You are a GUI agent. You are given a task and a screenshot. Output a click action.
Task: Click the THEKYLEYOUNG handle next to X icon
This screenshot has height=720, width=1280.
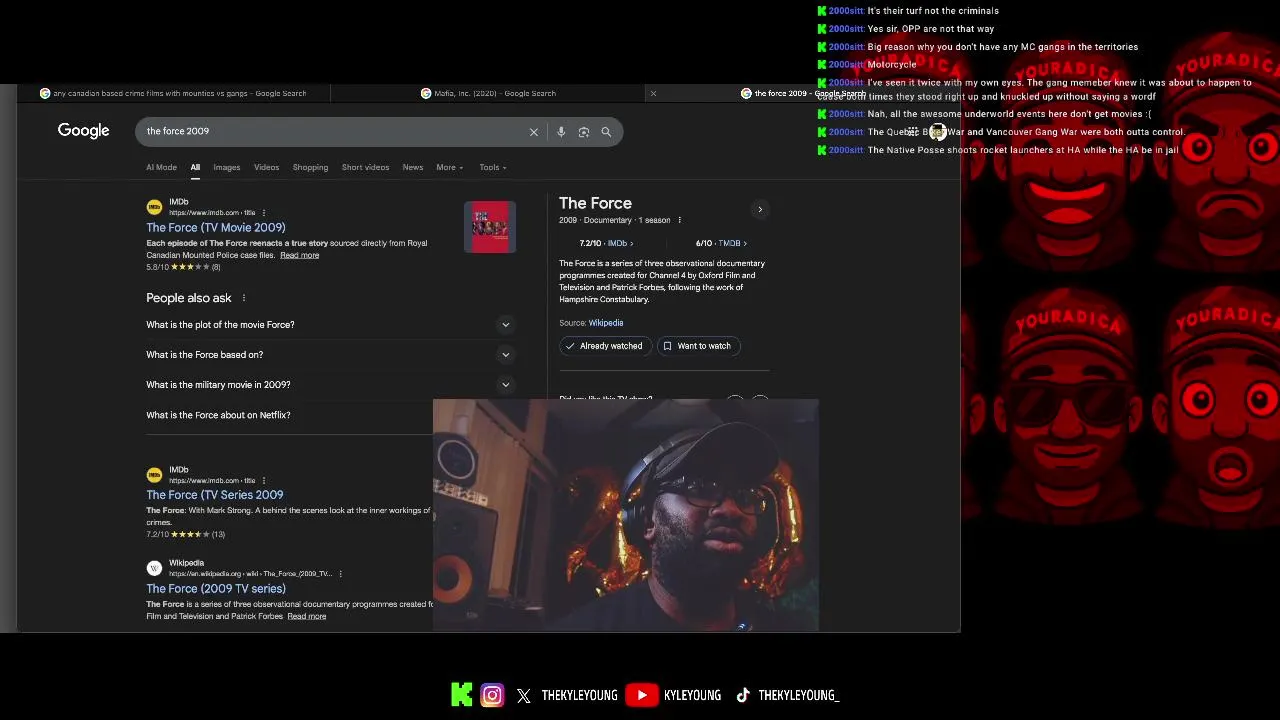tap(579, 696)
